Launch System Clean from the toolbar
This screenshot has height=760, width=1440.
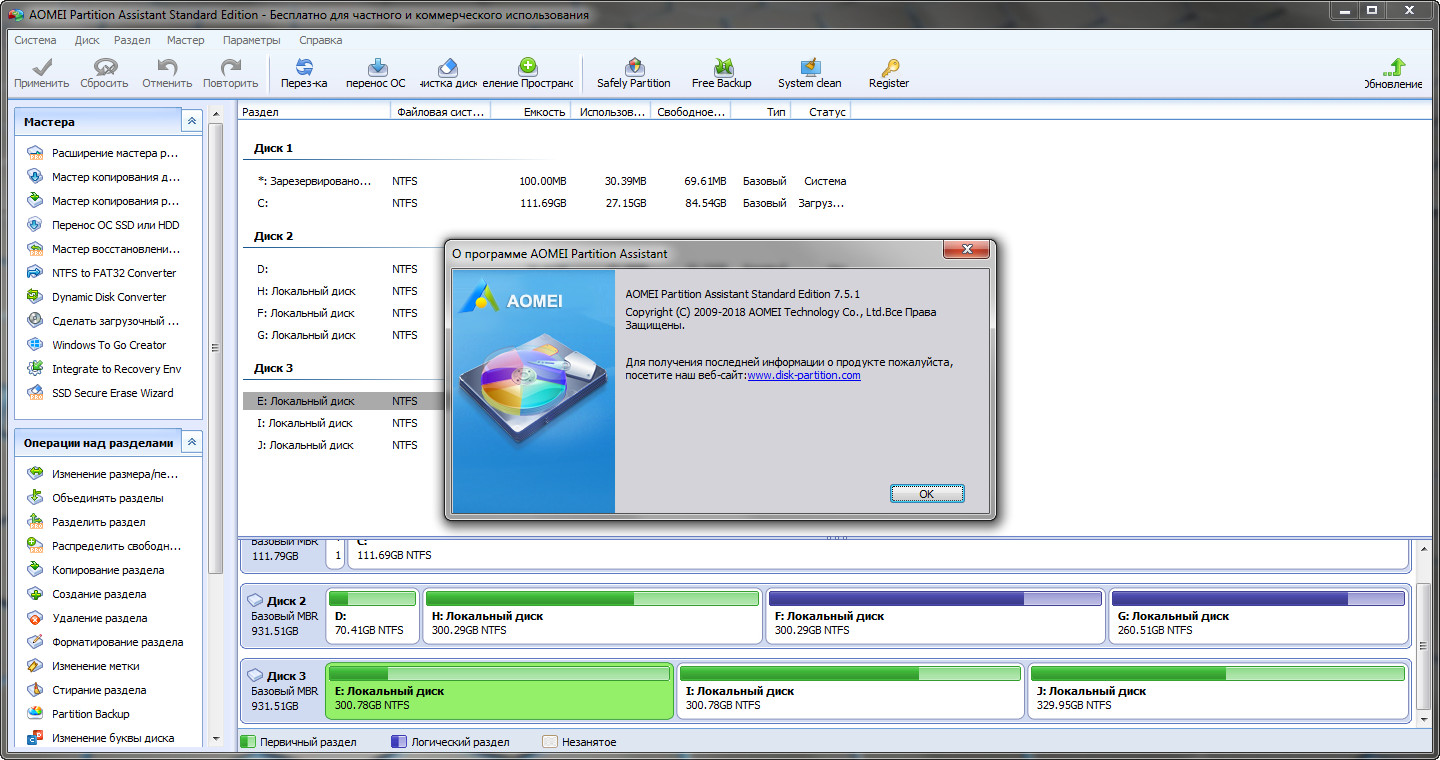click(x=808, y=72)
